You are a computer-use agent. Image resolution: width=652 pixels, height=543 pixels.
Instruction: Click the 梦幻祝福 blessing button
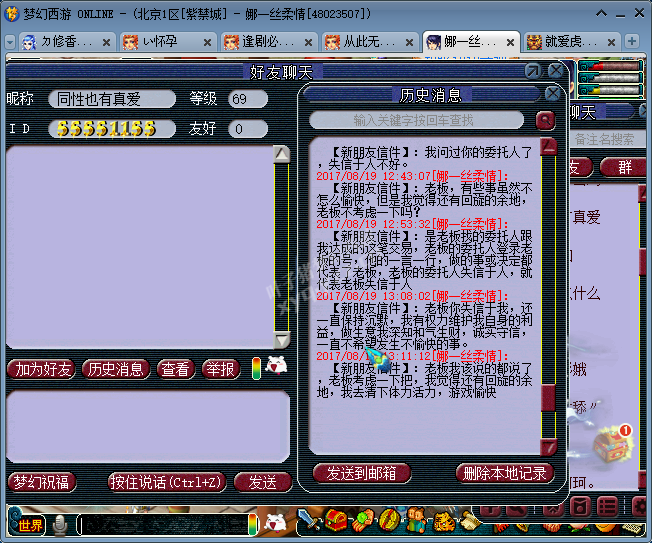click(42, 482)
